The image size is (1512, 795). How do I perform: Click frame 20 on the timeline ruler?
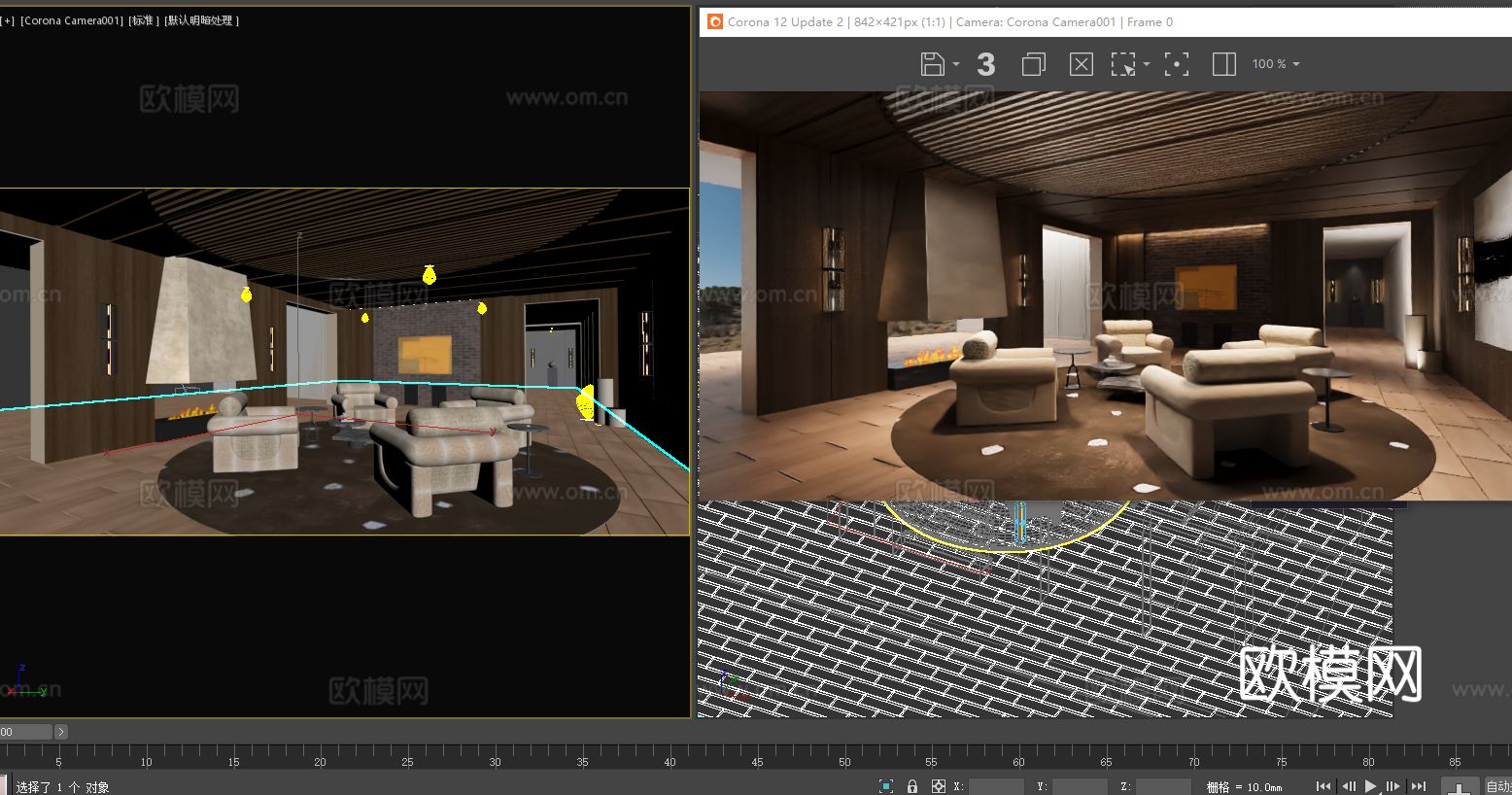coord(320,762)
